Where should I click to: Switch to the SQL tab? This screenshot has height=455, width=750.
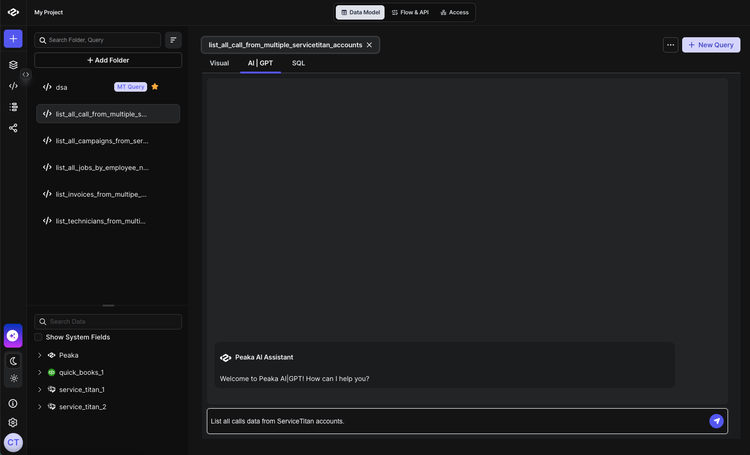(x=298, y=63)
